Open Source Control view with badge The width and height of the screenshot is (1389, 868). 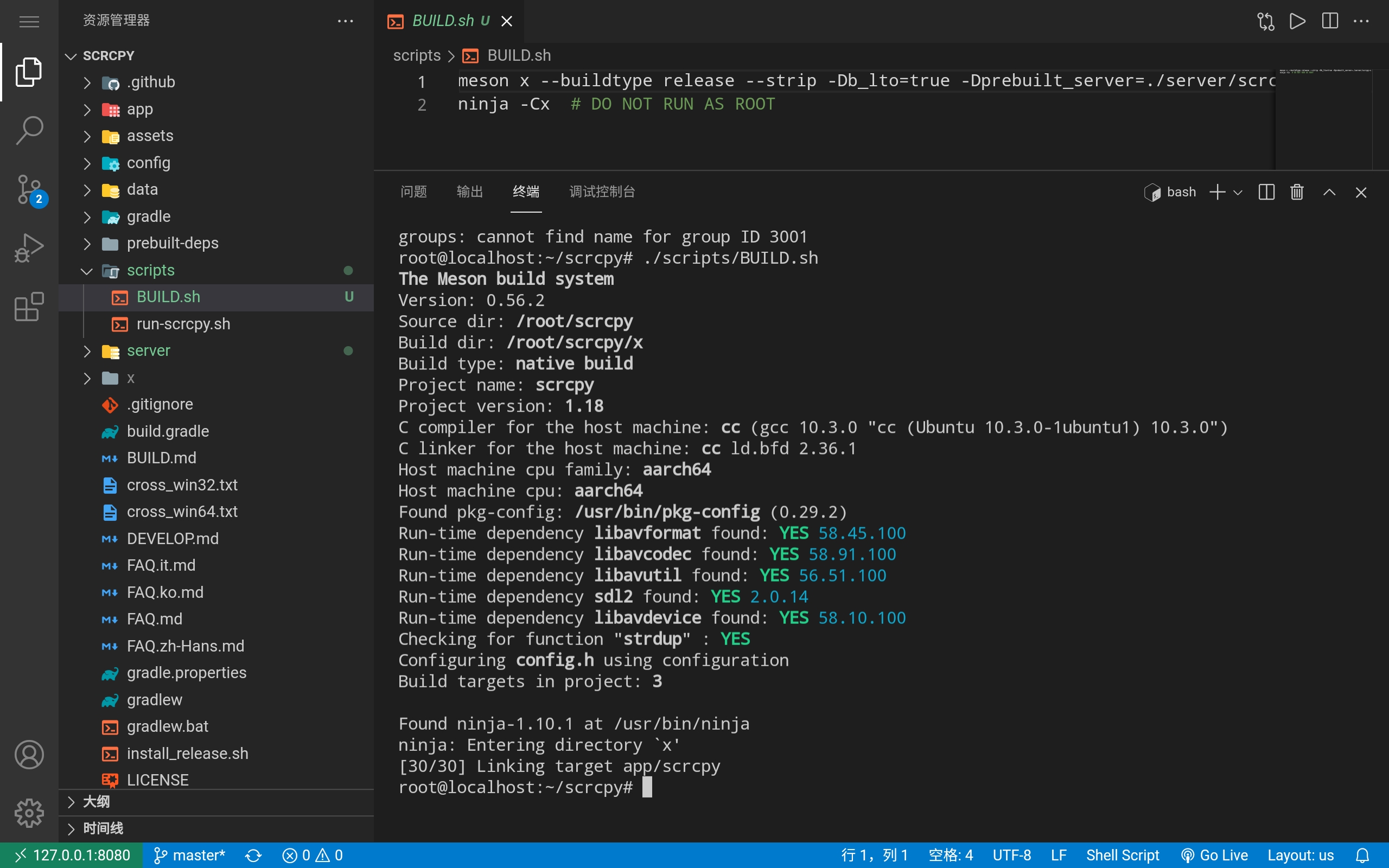click(29, 189)
